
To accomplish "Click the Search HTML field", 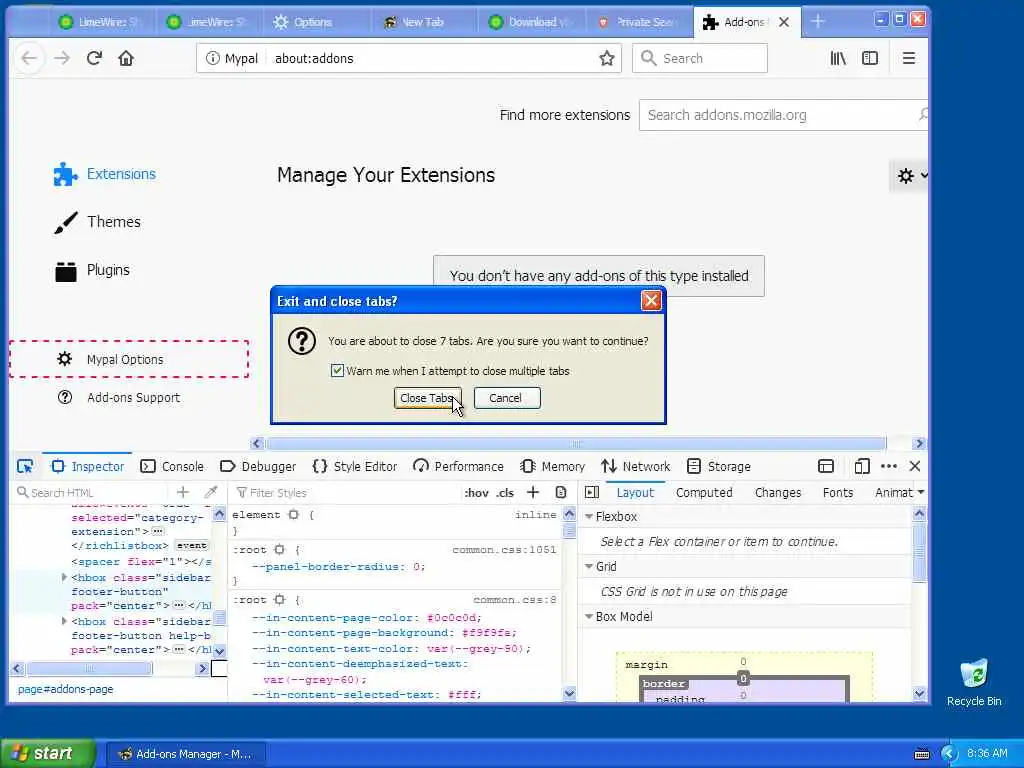I will tap(91, 492).
